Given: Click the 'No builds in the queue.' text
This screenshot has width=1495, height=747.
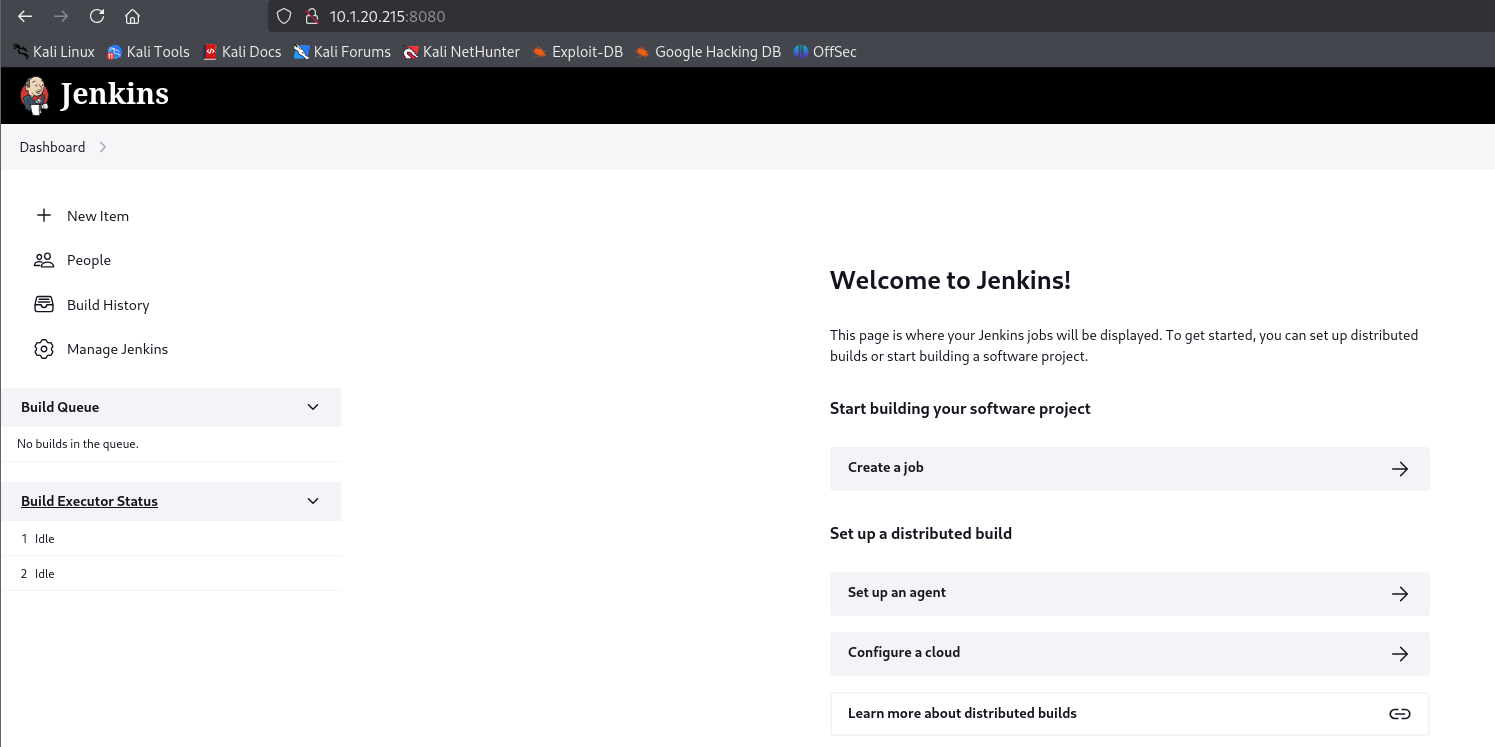Looking at the screenshot, I should click(x=78, y=444).
